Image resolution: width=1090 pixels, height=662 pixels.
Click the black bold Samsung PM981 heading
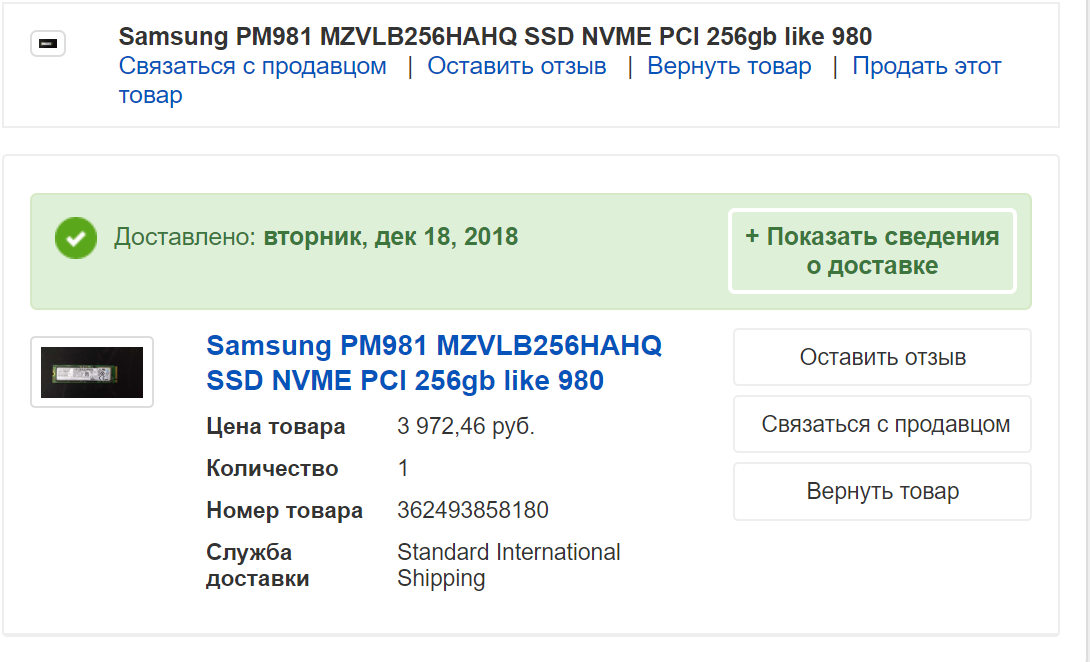495,37
